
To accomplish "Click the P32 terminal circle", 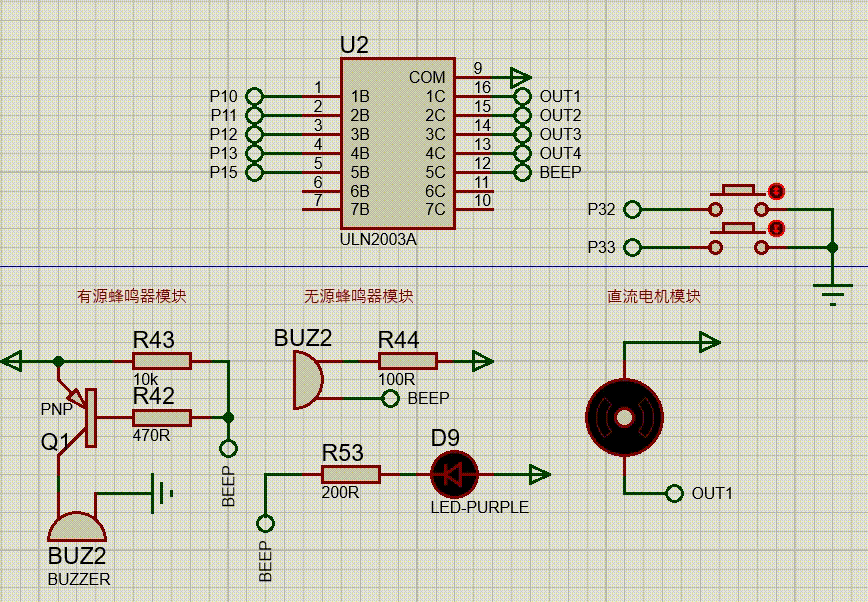I will tap(632, 209).
